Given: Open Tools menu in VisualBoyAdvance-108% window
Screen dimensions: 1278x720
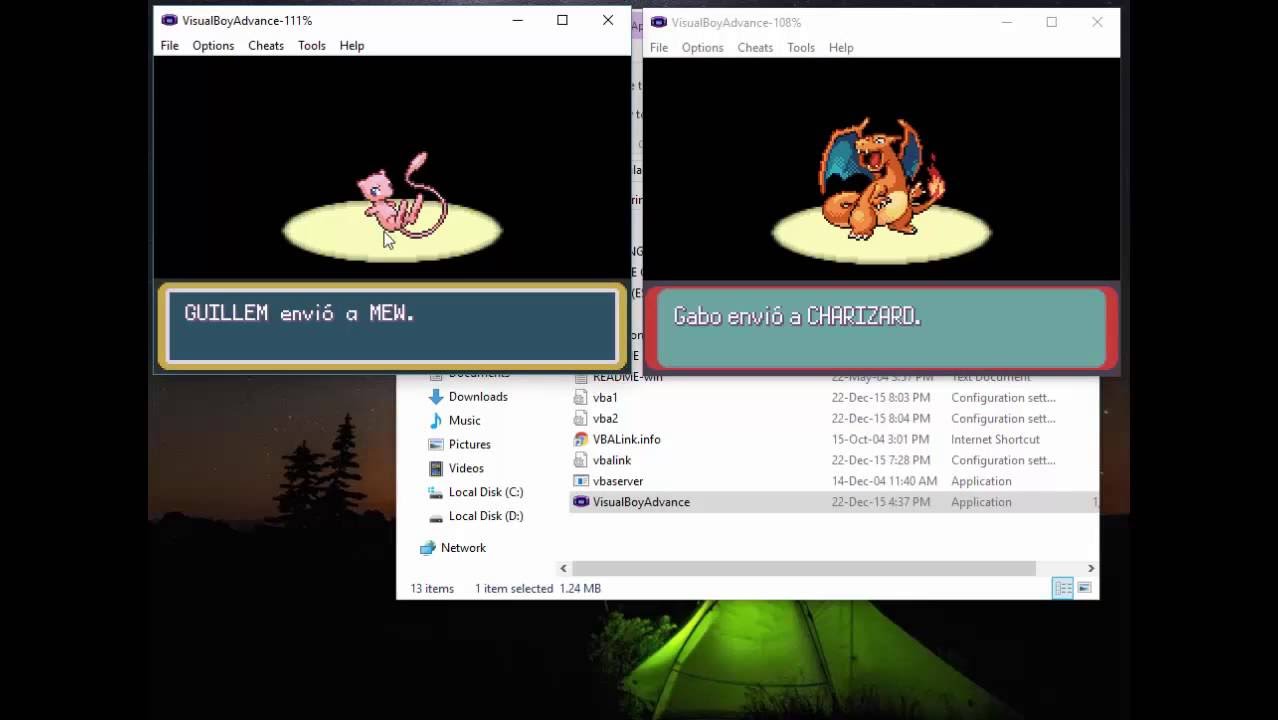Looking at the screenshot, I should coord(801,47).
